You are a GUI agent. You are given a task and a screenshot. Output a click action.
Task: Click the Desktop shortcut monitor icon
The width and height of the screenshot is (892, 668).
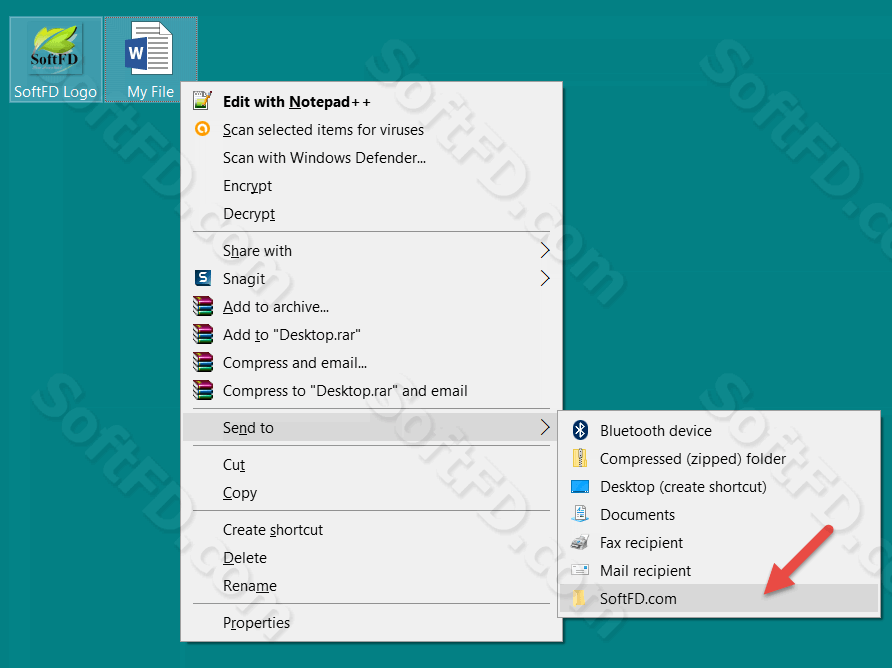point(580,486)
